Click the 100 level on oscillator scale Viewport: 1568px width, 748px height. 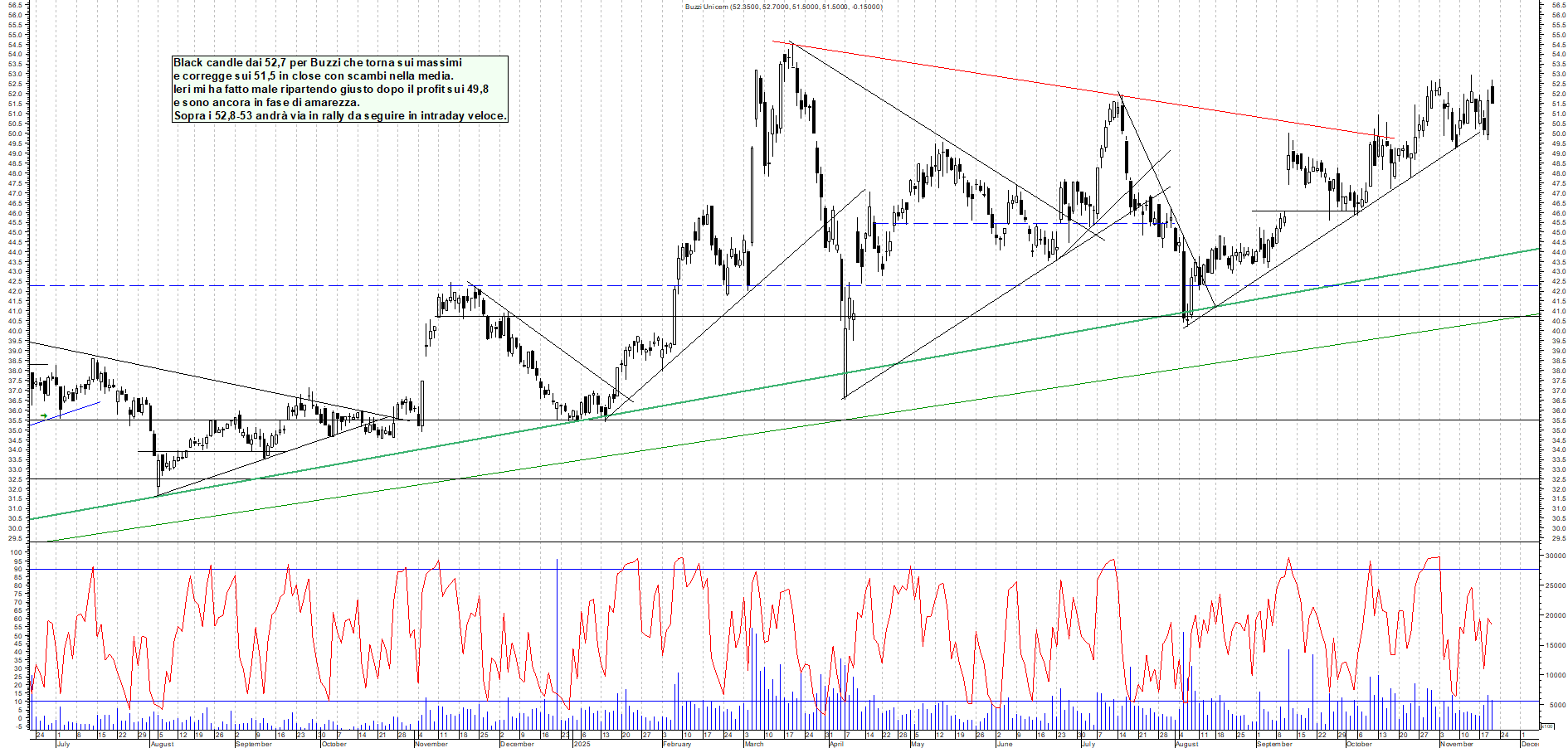pos(17,552)
